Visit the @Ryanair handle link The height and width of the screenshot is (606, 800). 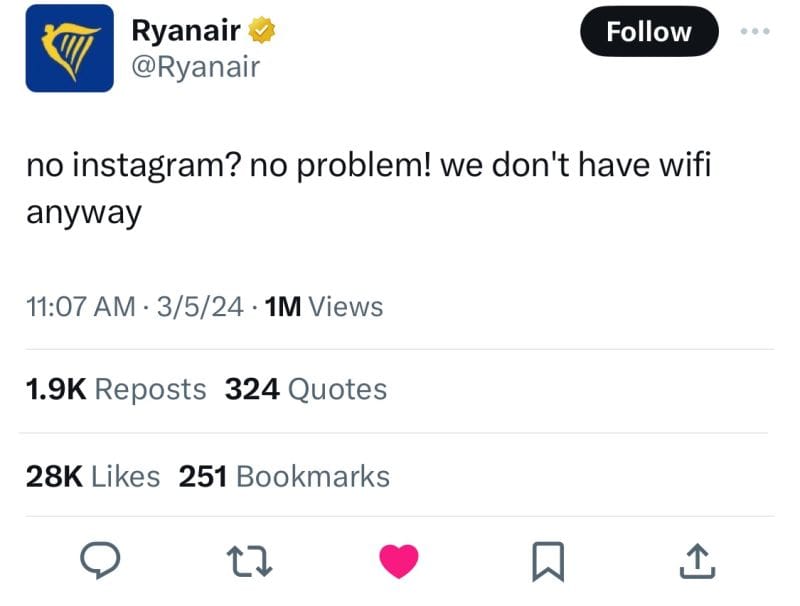(x=196, y=67)
